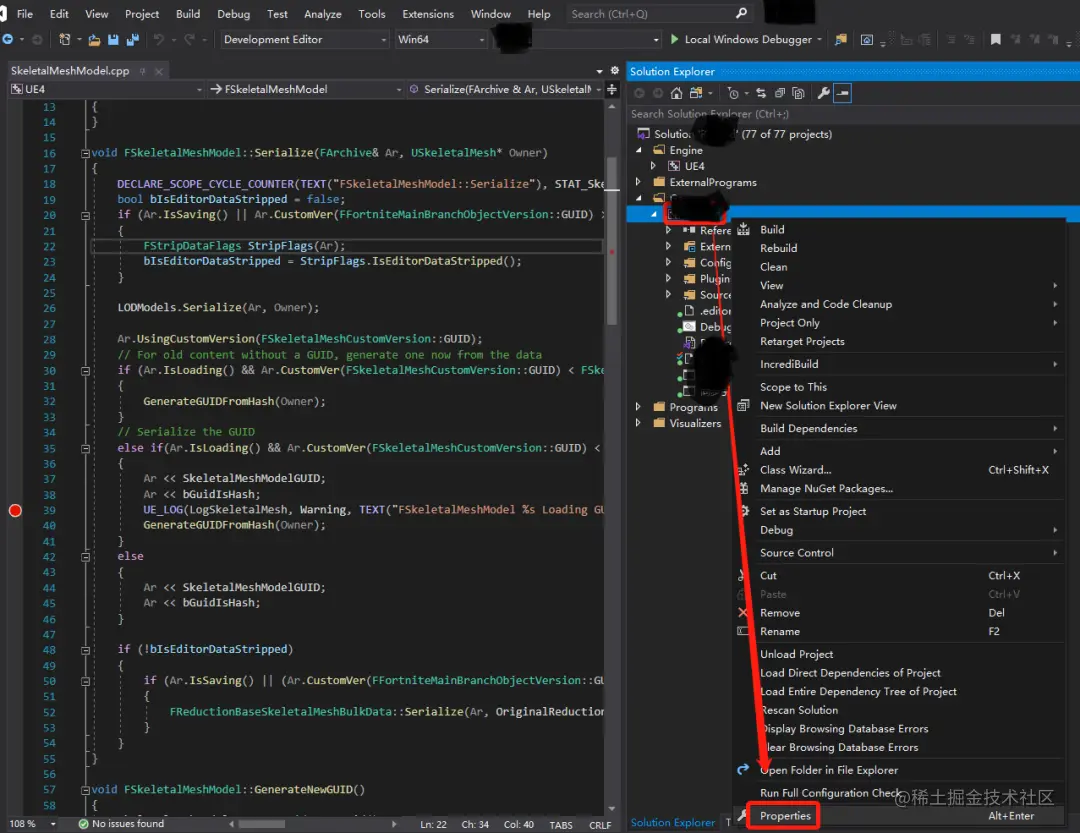Click the editor window settings gear icon
Viewport: 1080px width, 833px height.
point(615,70)
